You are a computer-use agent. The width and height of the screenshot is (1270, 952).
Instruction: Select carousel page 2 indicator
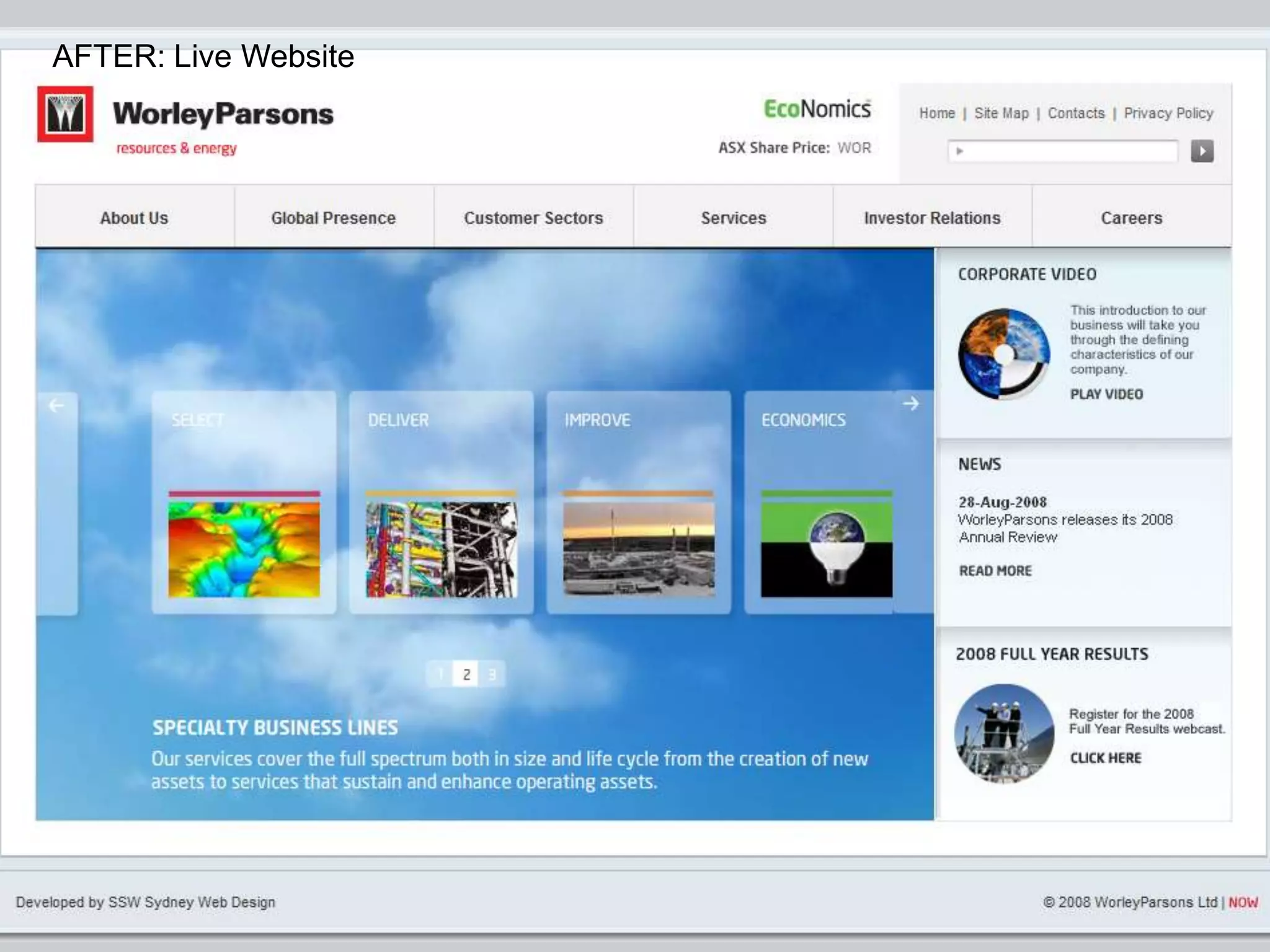[x=466, y=674]
